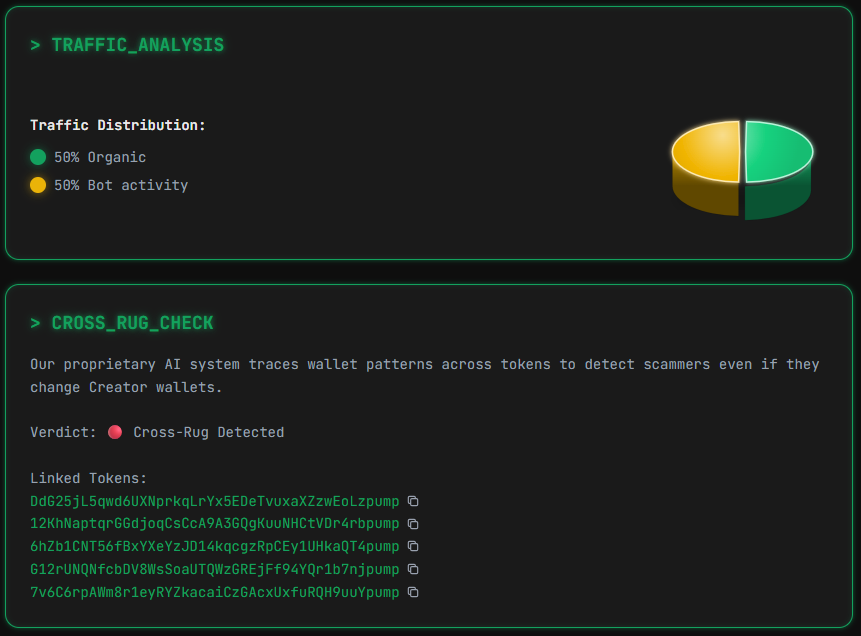Click the 'Traffic Distribution:' label

pos(118,126)
